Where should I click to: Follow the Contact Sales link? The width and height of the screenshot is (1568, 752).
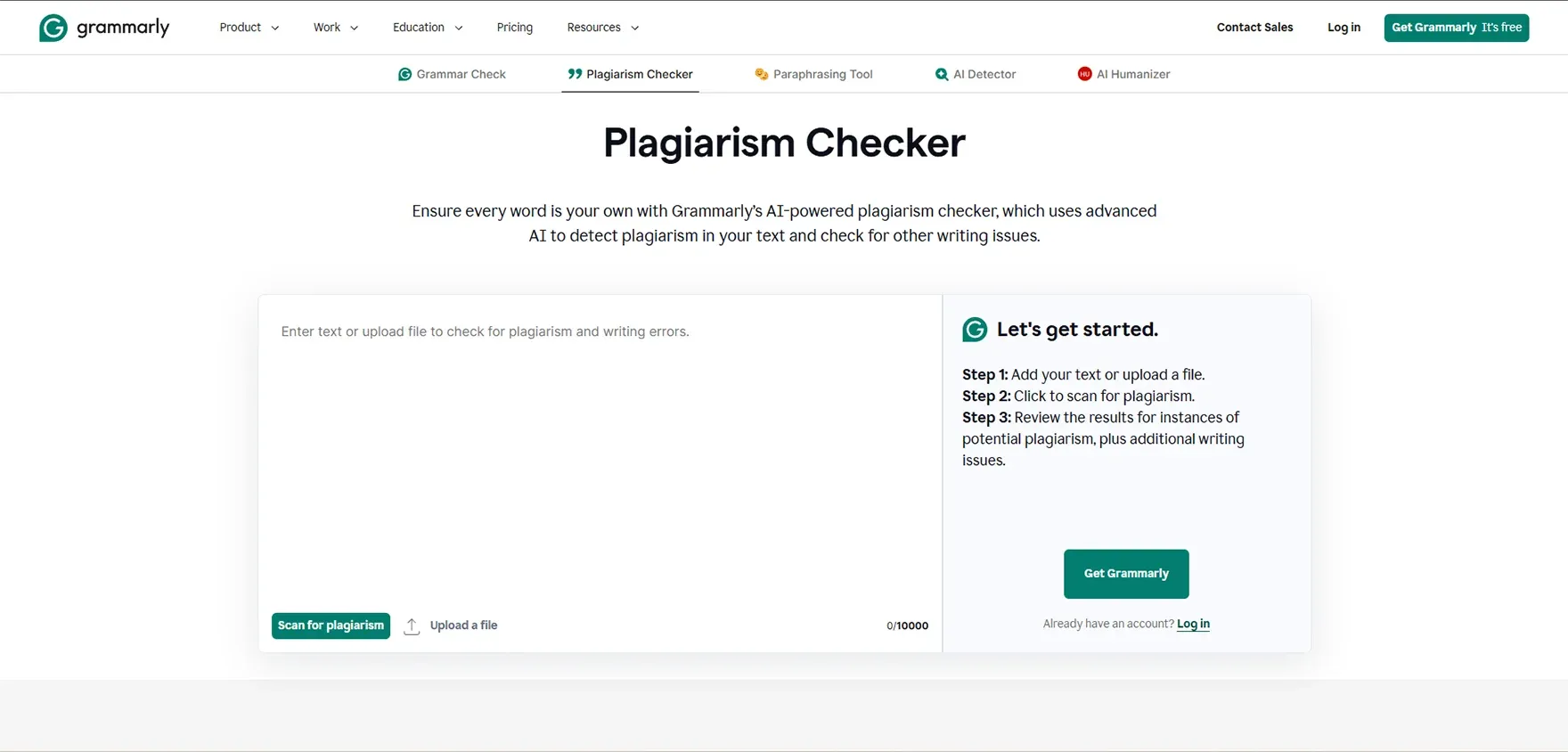tap(1254, 28)
